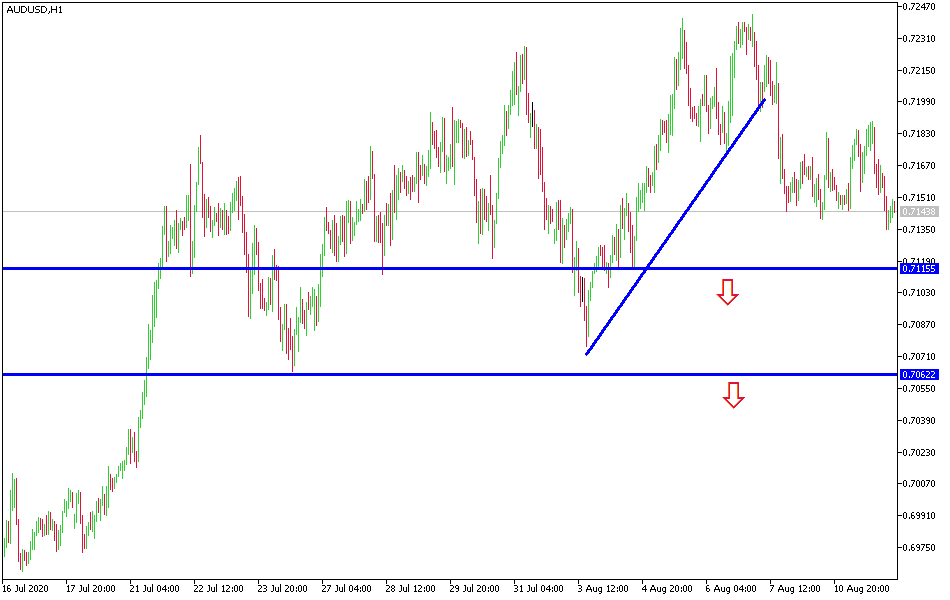Image resolution: width=950 pixels, height=600 pixels.
Task: Click the 0.69910 price axis label
Action: click(918, 516)
